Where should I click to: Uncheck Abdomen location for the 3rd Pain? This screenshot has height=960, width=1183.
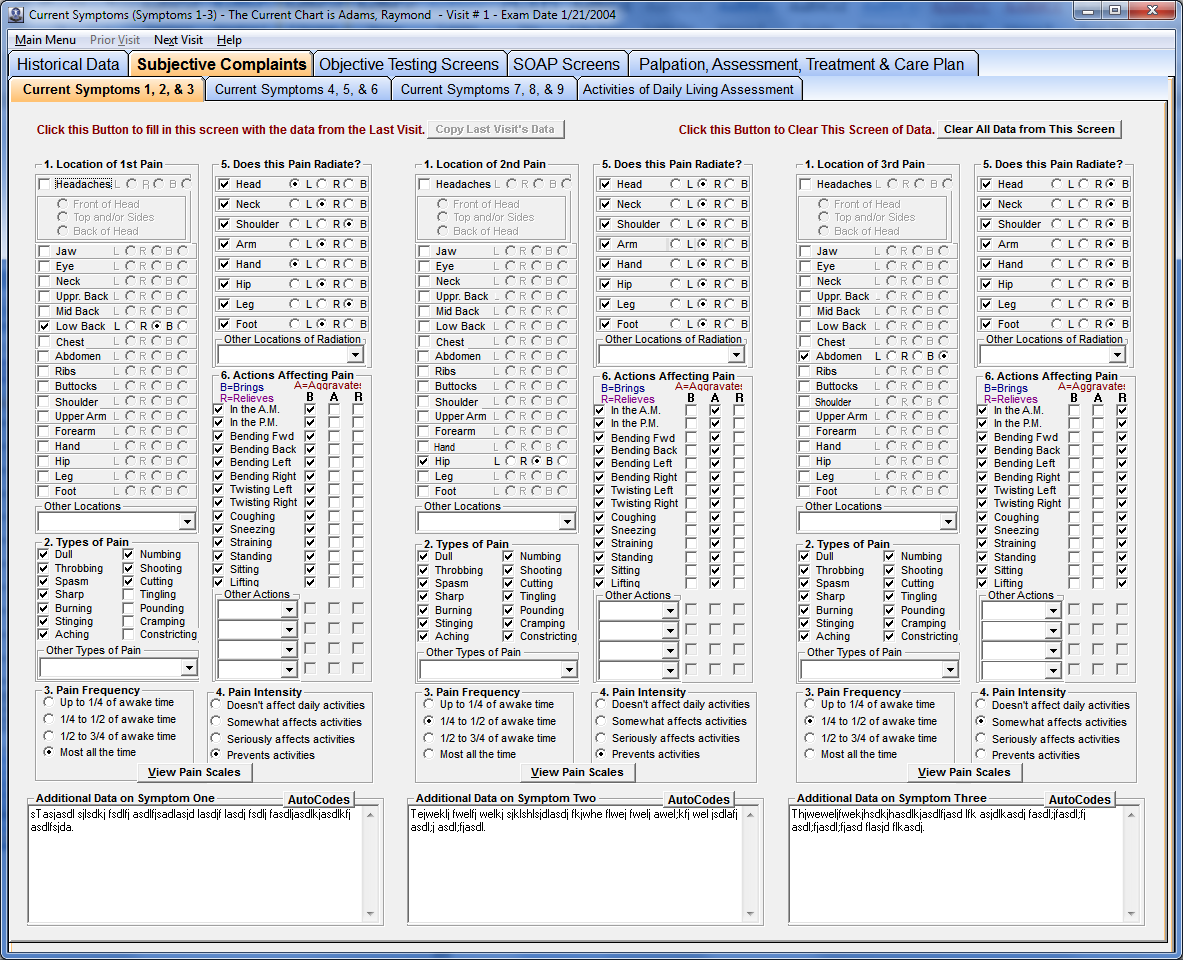point(803,356)
